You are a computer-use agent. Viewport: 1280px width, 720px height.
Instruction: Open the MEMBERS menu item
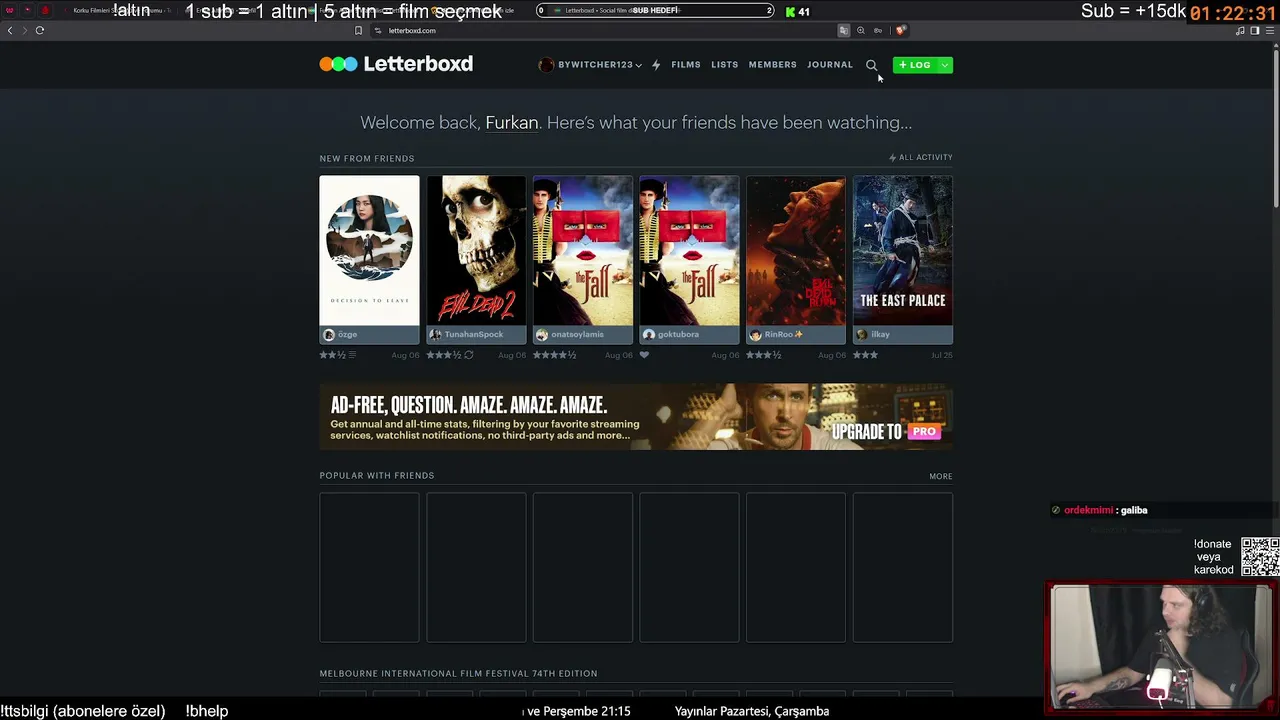pos(773,65)
